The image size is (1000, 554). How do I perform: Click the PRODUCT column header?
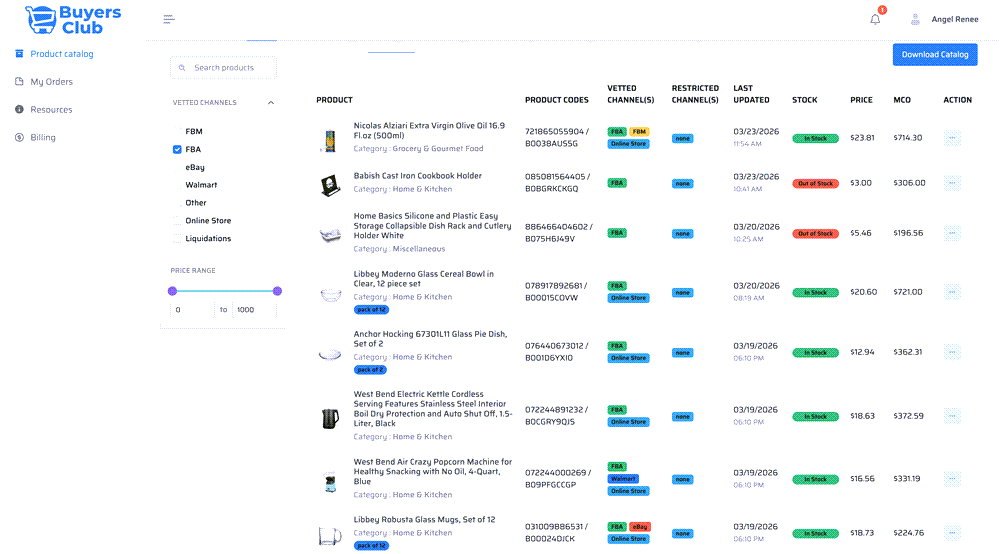tap(334, 100)
